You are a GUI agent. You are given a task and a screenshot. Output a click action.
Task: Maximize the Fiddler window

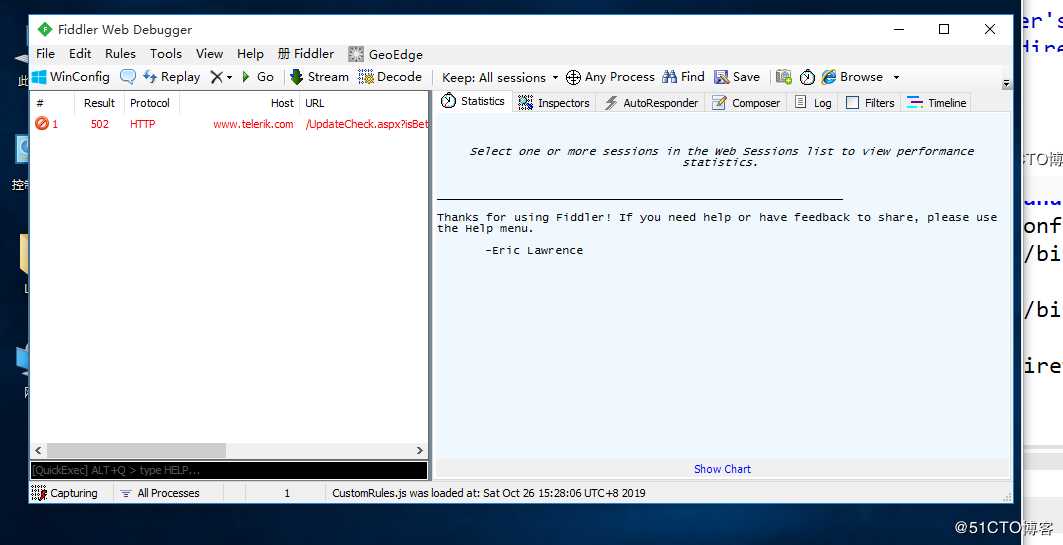pos(944,29)
